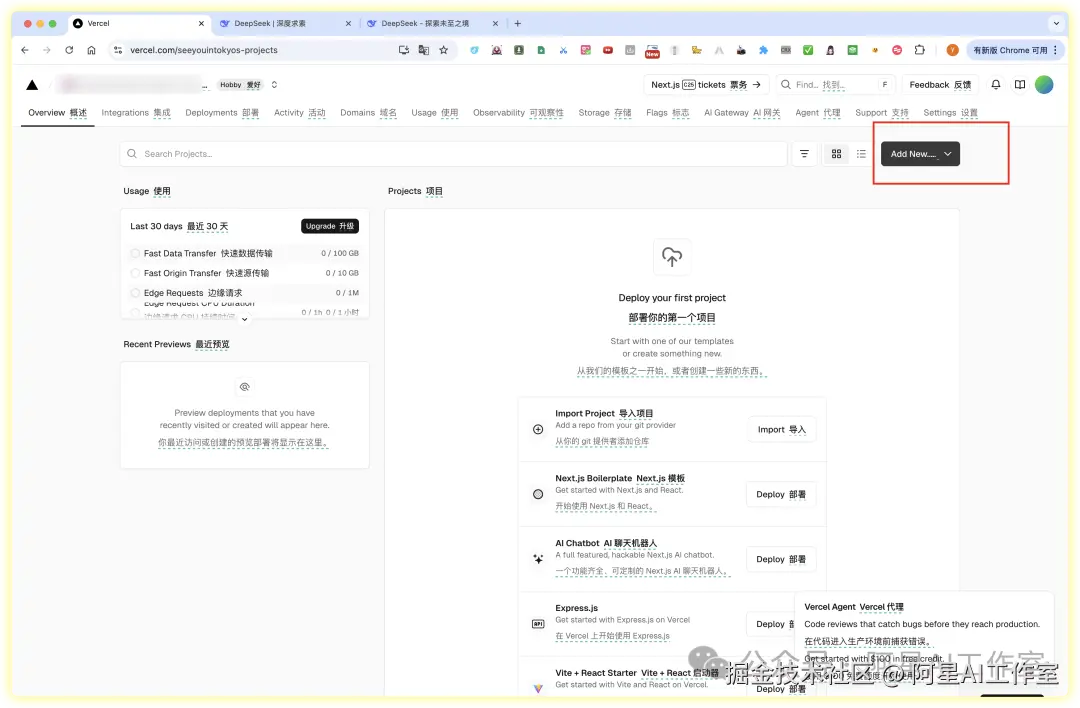Open the Agent tab
1080x708 pixels.
click(x=818, y=112)
